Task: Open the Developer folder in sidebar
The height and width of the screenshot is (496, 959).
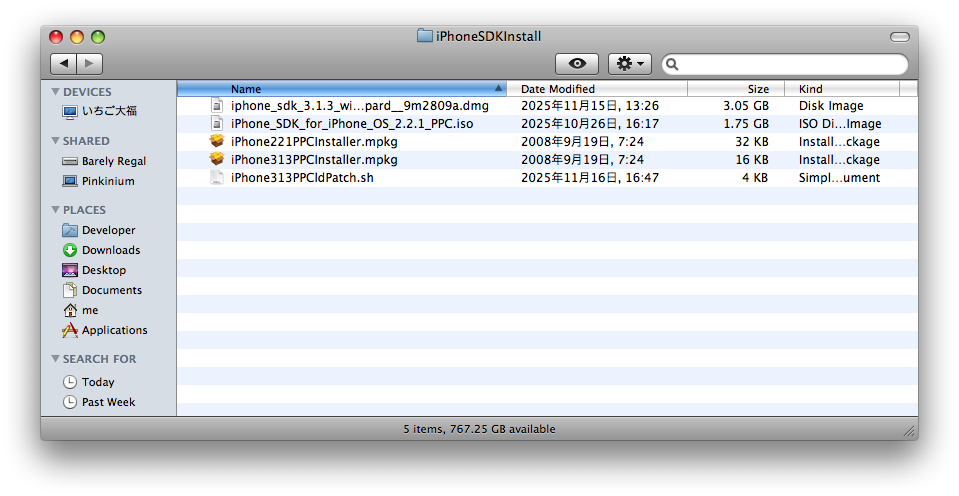Action: 108,230
